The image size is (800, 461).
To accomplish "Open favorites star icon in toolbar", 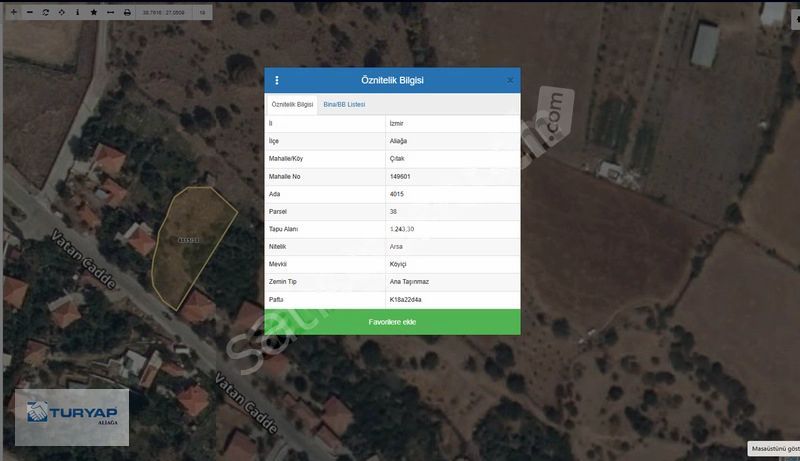I will tap(94, 12).
